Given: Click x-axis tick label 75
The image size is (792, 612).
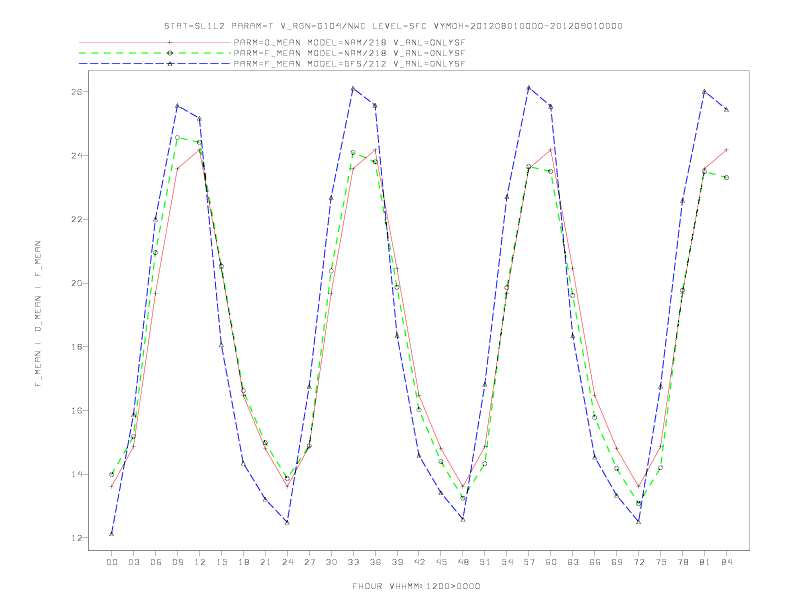Looking at the screenshot, I should pyautogui.click(x=661, y=562).
